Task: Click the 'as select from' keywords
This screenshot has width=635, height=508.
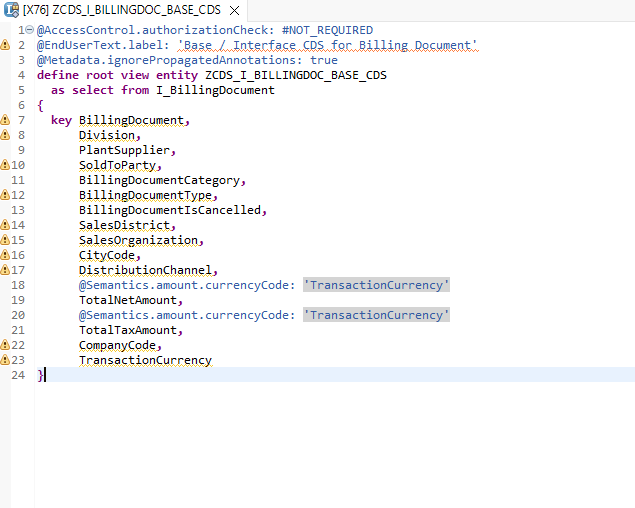Action: pos(100,90)
